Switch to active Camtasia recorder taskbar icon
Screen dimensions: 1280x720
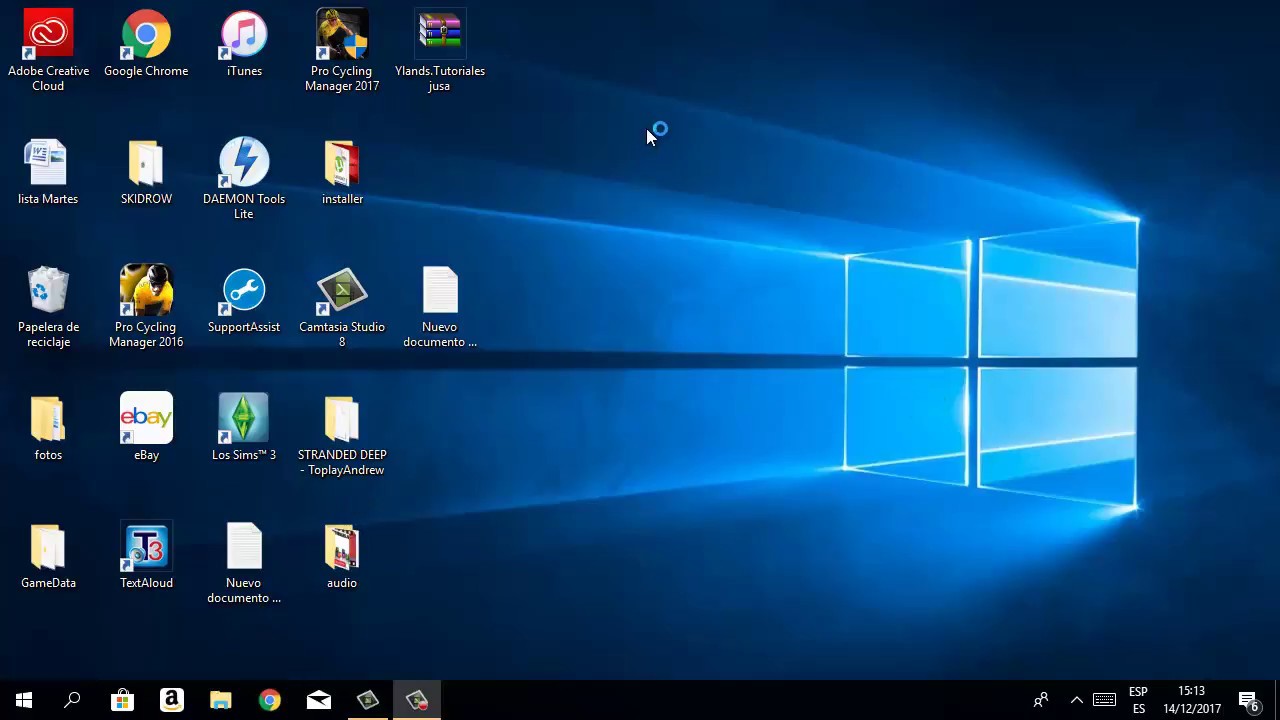tap(417, 700)
